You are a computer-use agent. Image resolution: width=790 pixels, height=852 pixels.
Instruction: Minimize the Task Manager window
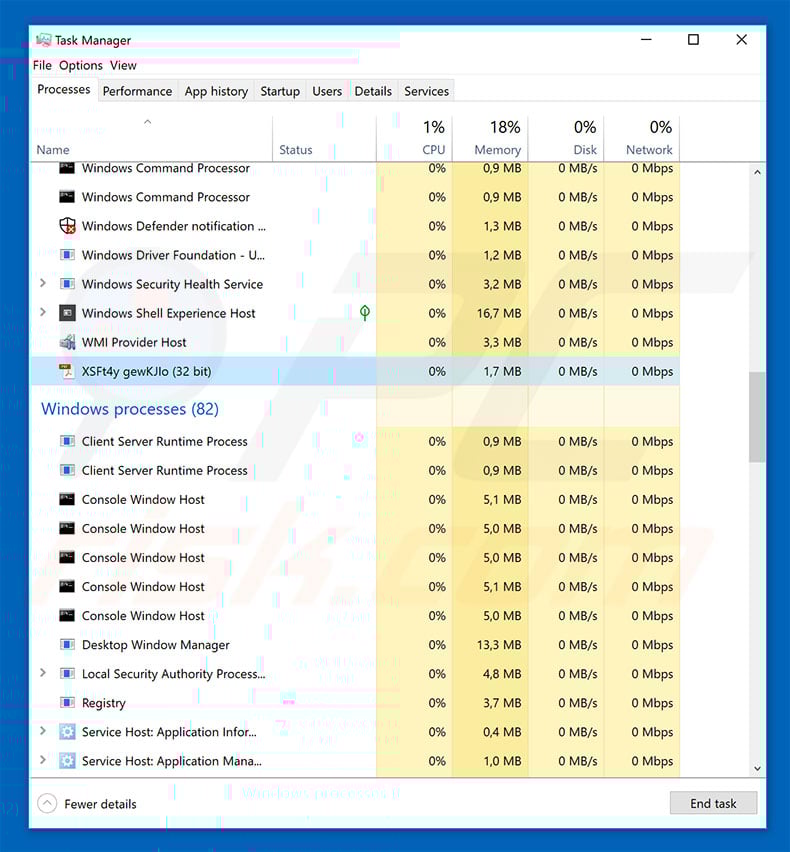[x=646, y=40]
